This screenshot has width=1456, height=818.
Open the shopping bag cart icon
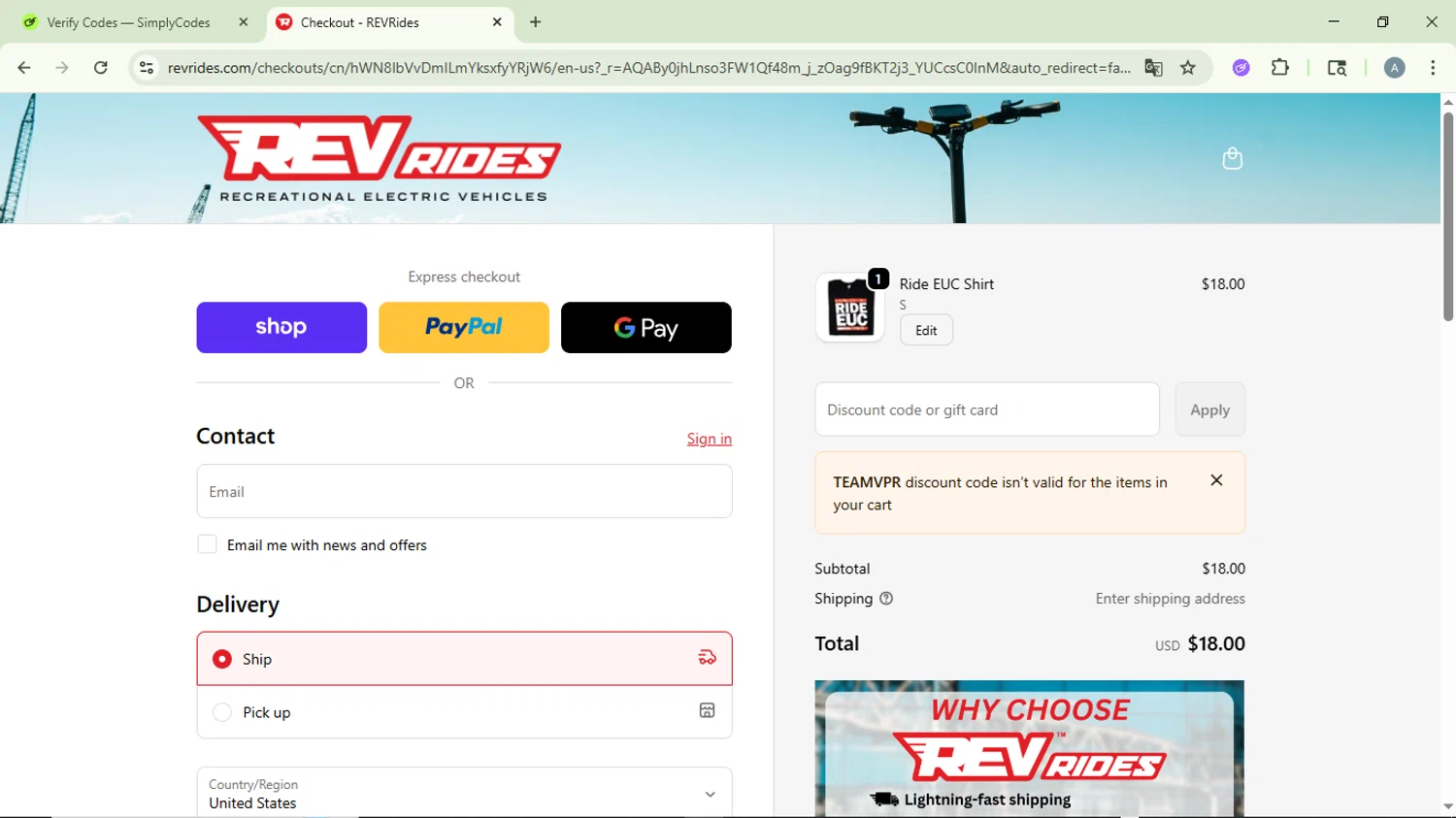point(1232,158)
